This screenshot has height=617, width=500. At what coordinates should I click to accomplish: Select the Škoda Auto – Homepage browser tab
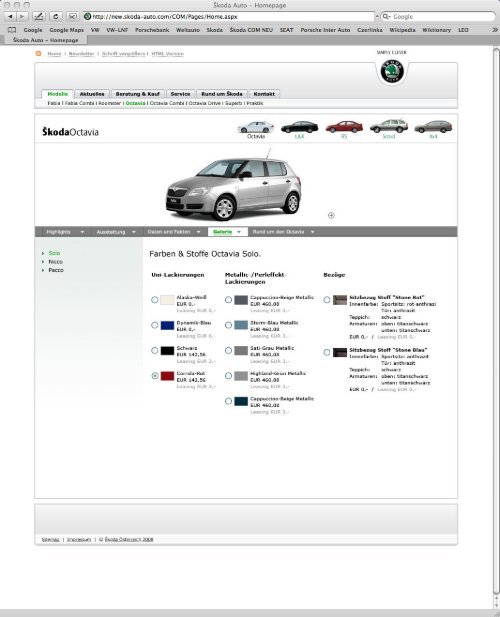pyautogui.click(x=46, y=40)
